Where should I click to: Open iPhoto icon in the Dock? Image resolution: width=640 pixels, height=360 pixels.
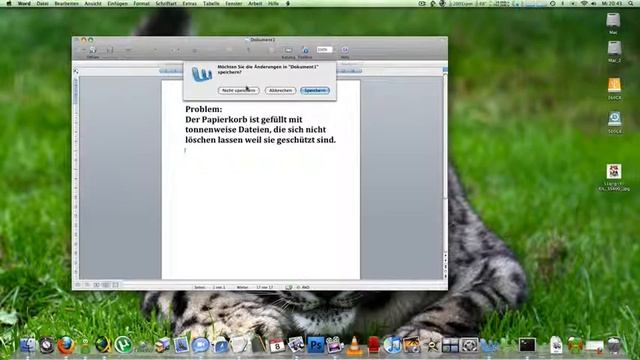tap(411, 345)
